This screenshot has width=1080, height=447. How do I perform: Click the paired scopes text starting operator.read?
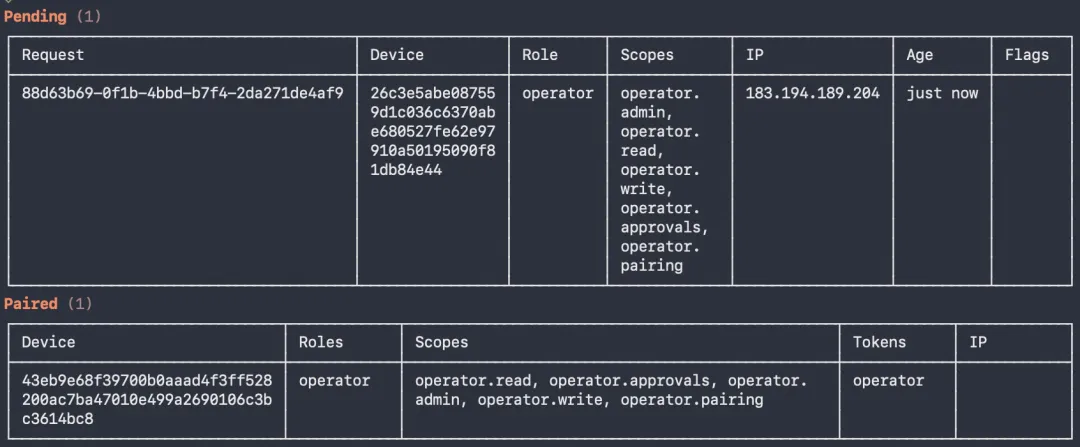610,390
